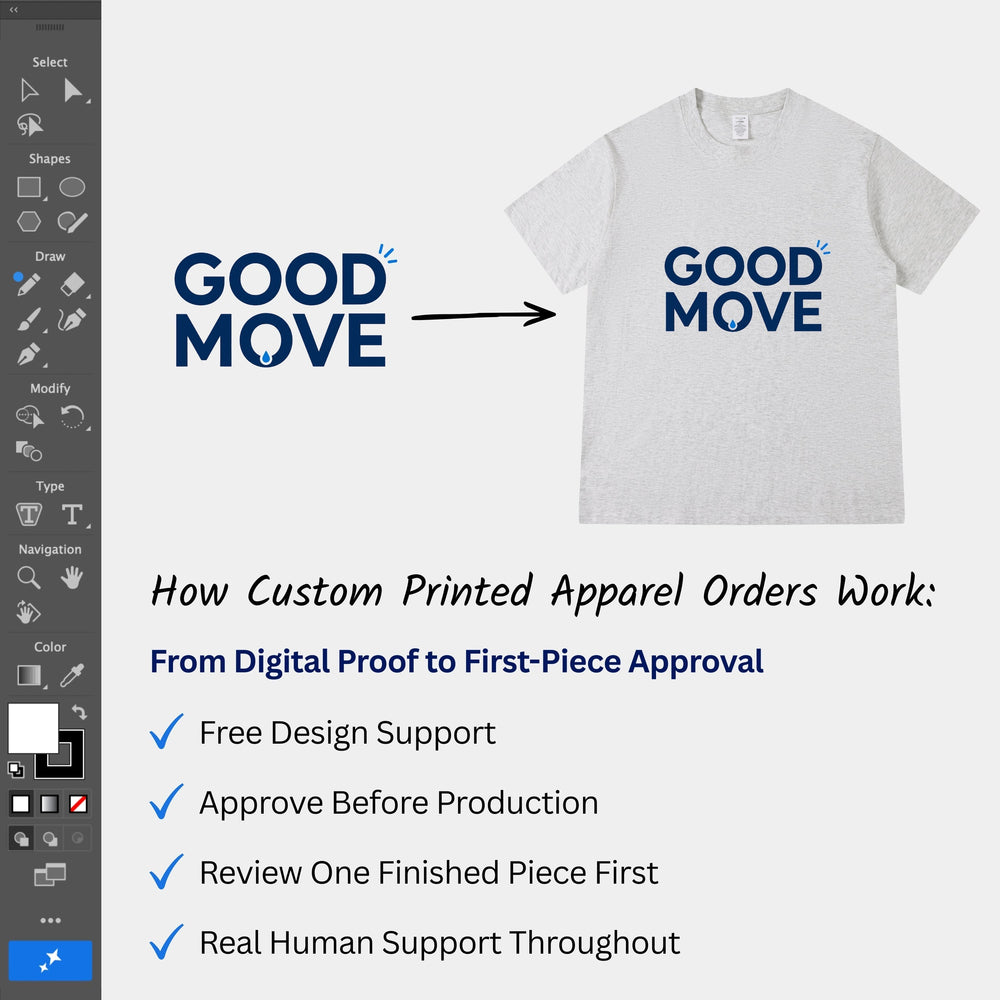Pick the first Modify tool with cursor
Viewport: 1000px width, 1000px height.
tap(29, 416)
